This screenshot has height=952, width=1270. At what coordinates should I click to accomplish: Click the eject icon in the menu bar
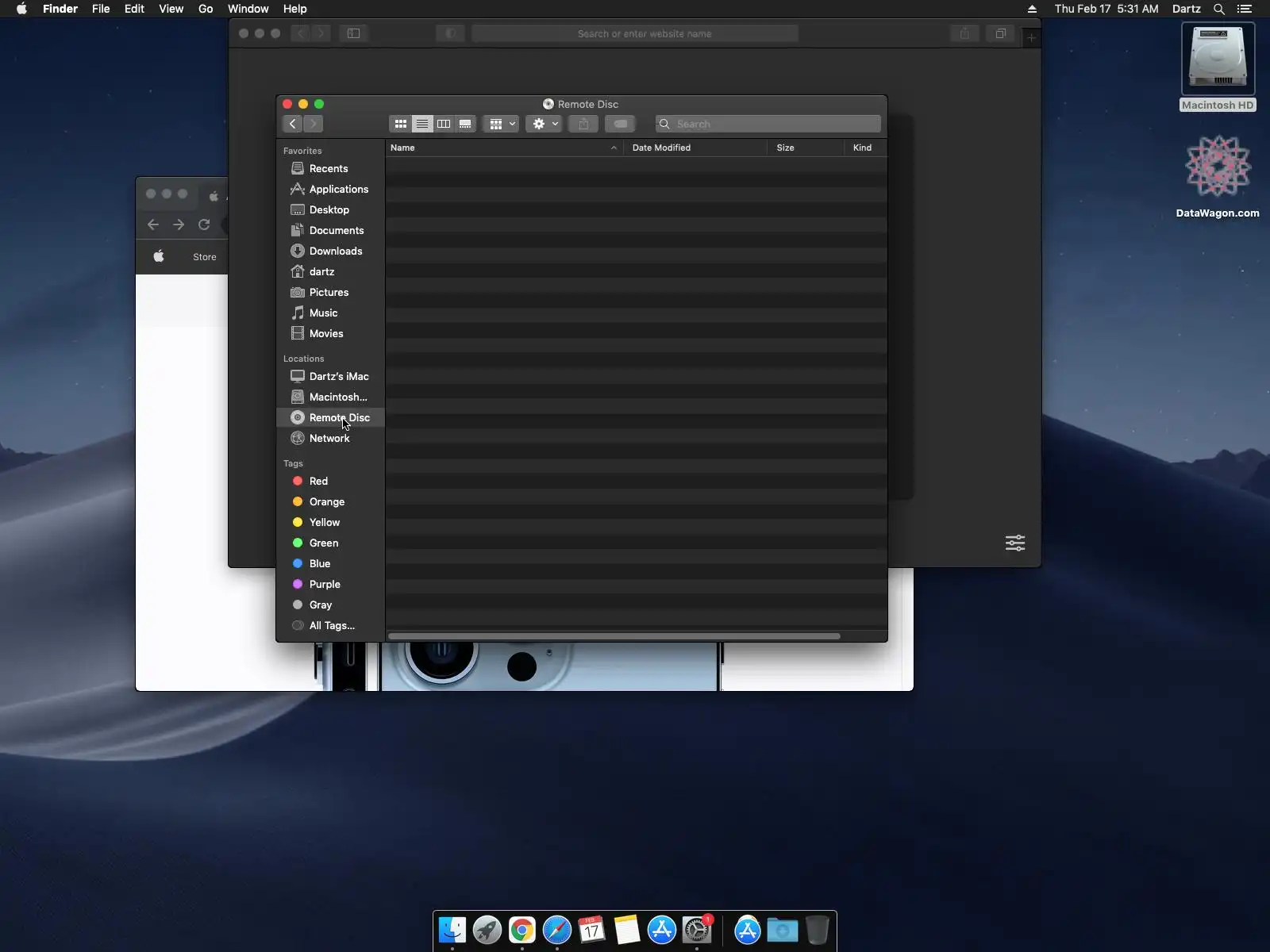pyautogui.click(x=1032, y=9)
